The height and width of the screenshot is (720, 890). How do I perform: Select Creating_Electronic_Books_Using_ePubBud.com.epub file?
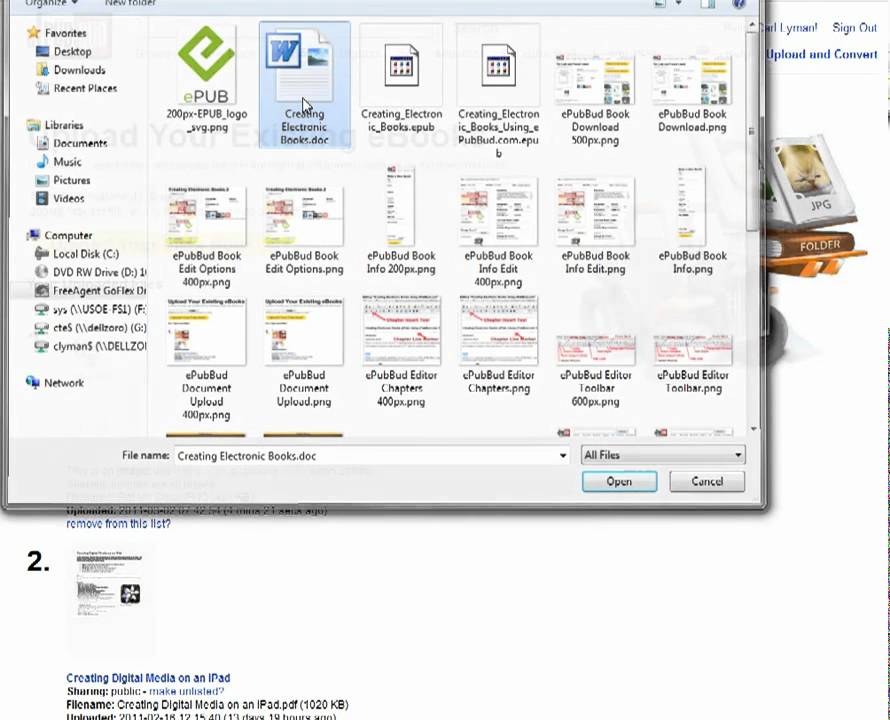(x=498, y=92)
